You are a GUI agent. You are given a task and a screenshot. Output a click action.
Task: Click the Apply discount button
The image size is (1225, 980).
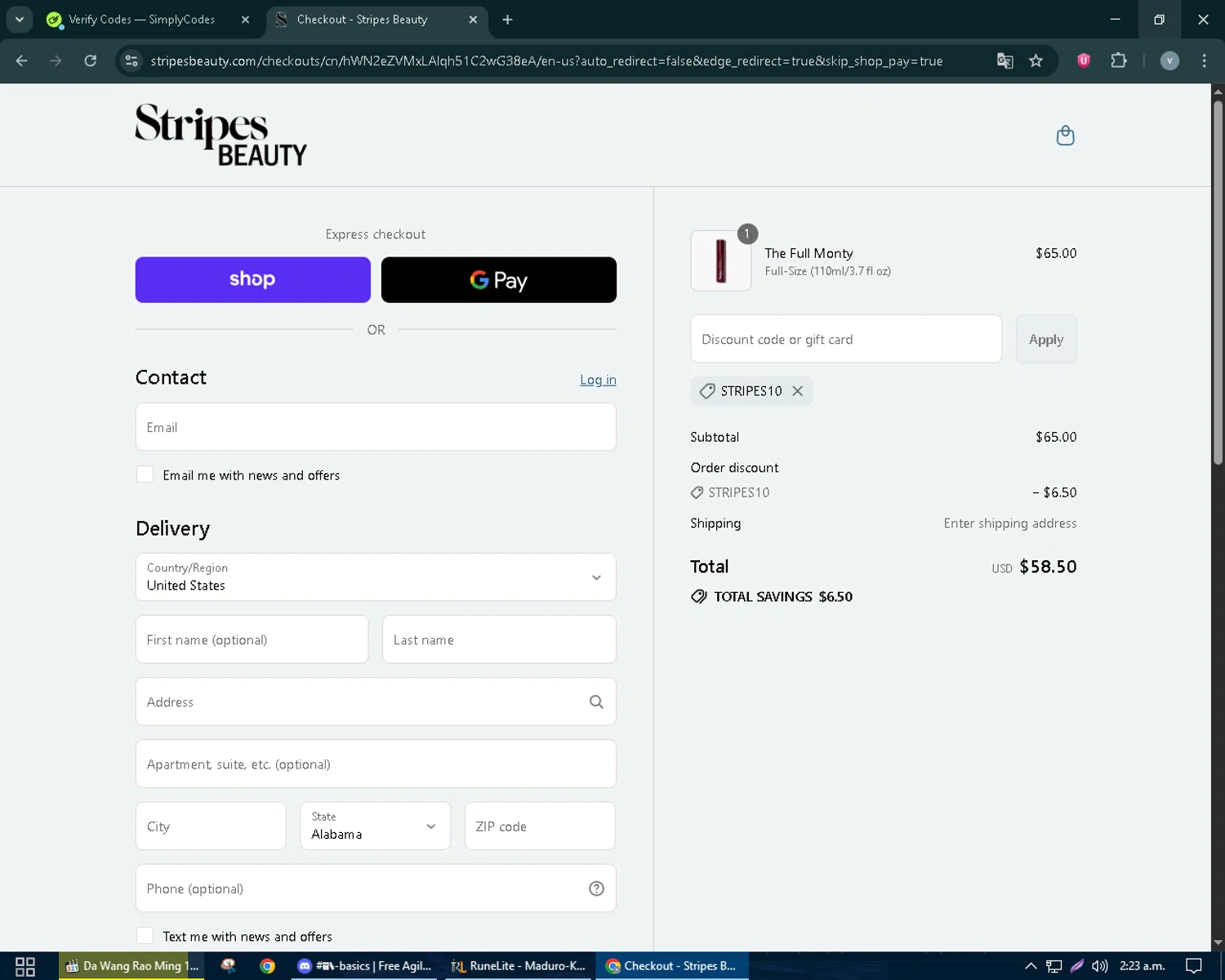tap(1046, 339)
